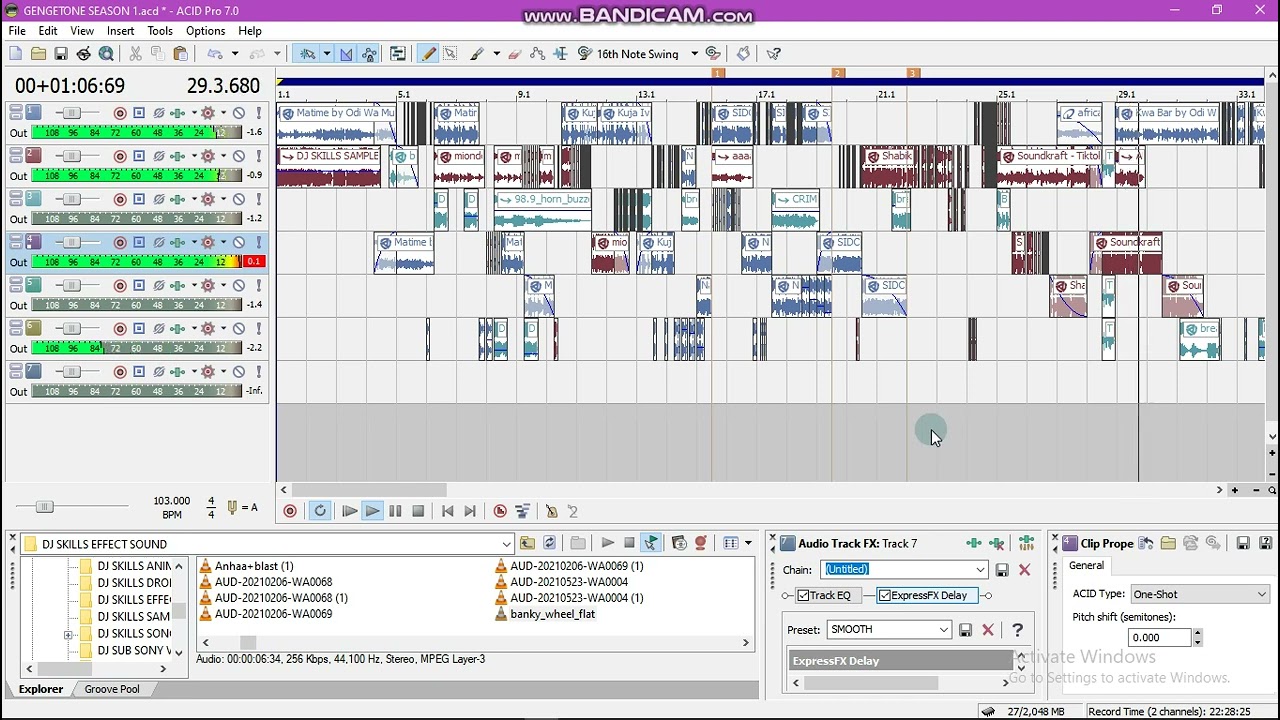Select the Selection tool

(450, 54)
